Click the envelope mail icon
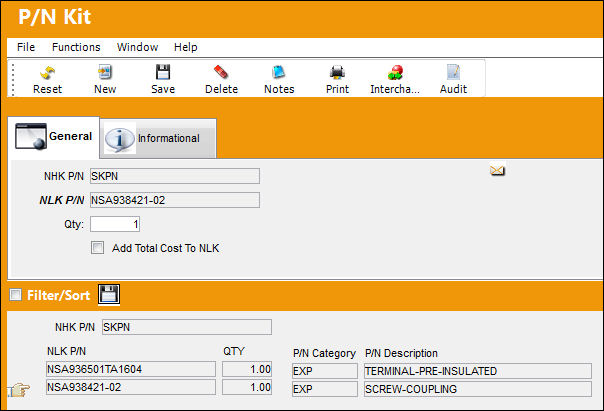Screen dimensions: 604x411 point(497,170)
